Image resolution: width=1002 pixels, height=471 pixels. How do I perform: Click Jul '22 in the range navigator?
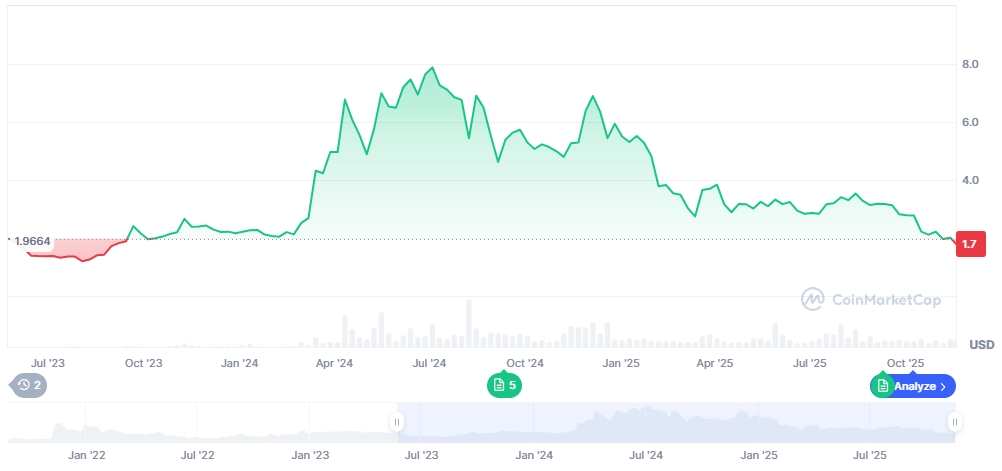pos(197,455)
